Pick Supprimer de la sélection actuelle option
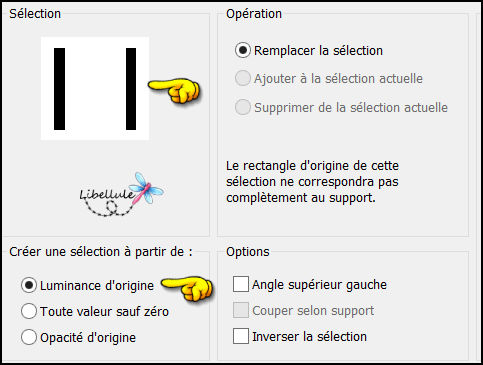 coord(243,107)
